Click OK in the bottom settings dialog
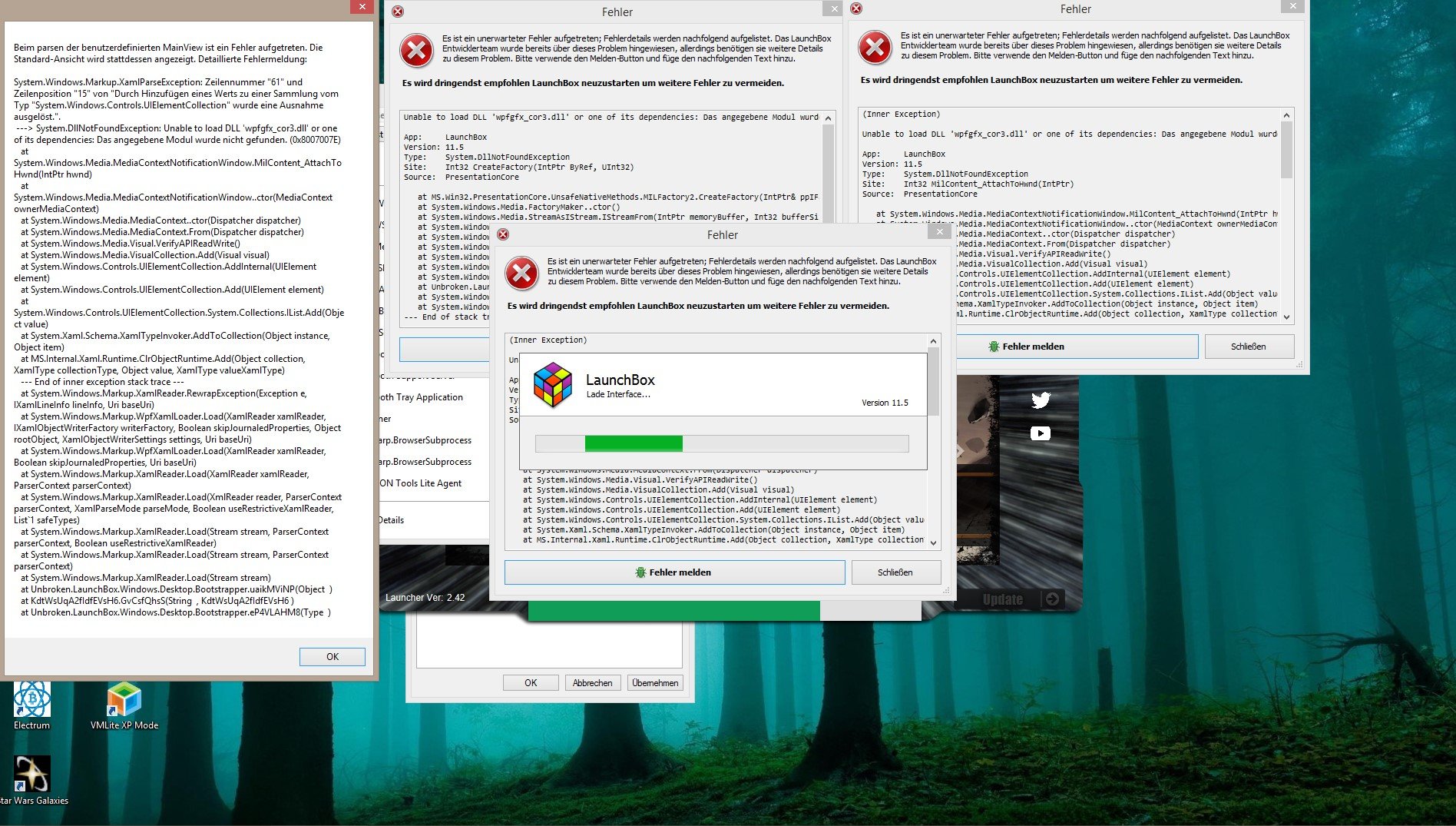1456x826 pixels. tap(531, 683)
